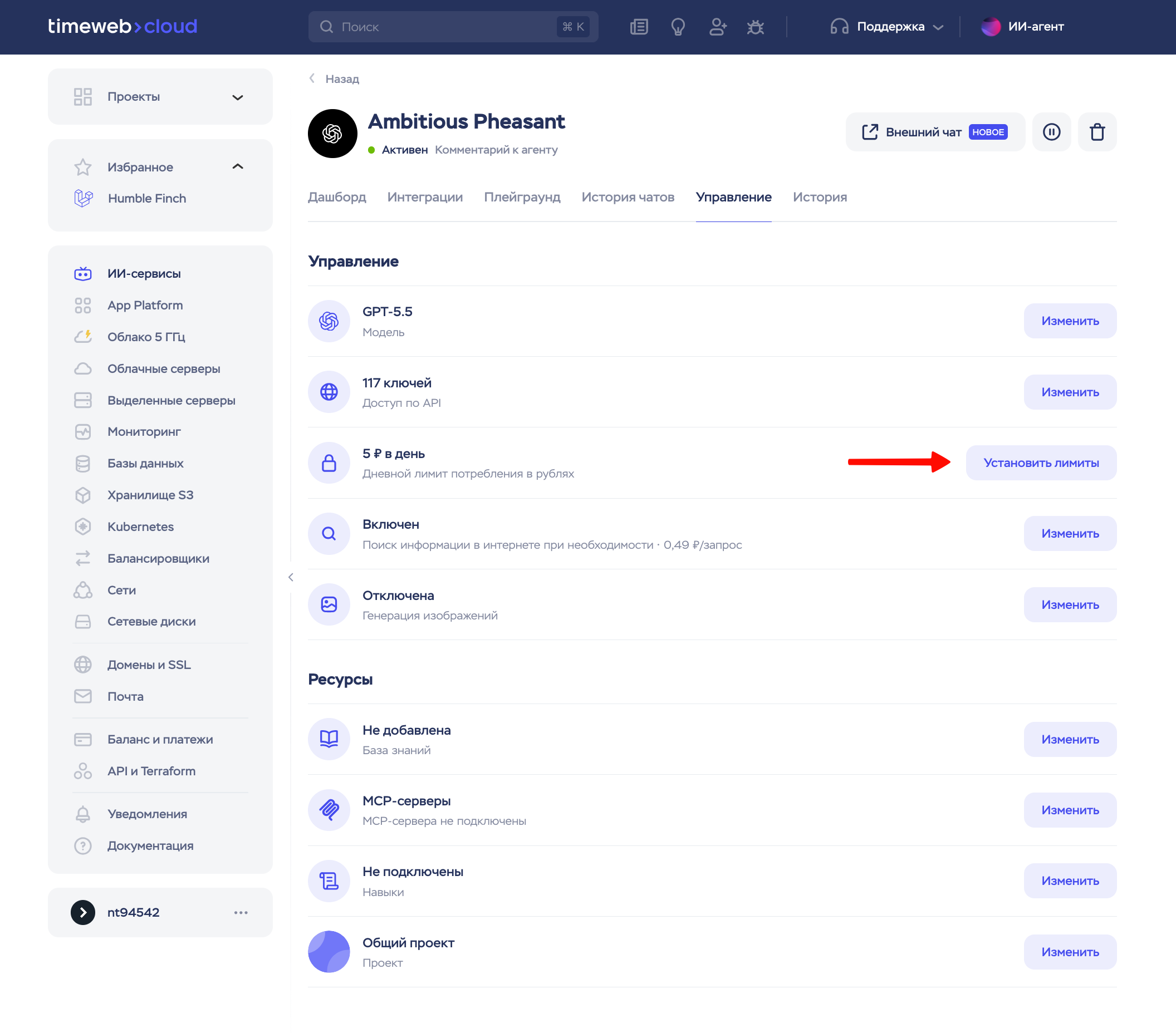Click Установить лимиты button
Screen dimensions: 1176x1033
[x=1041, y=463]
